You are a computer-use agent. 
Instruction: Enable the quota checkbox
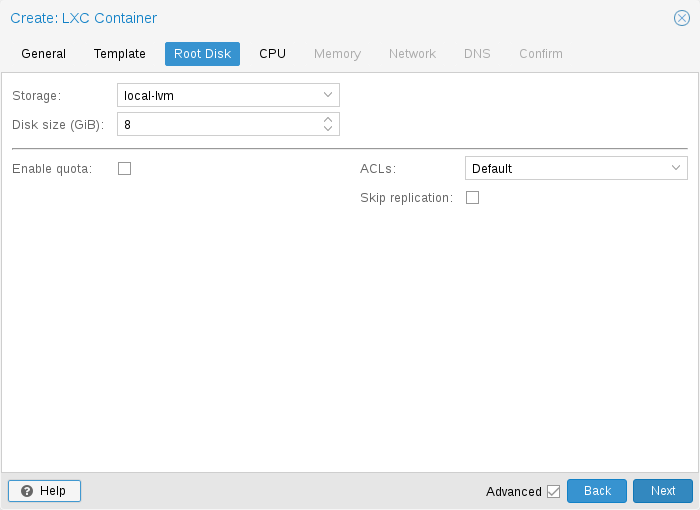[125, 169]
